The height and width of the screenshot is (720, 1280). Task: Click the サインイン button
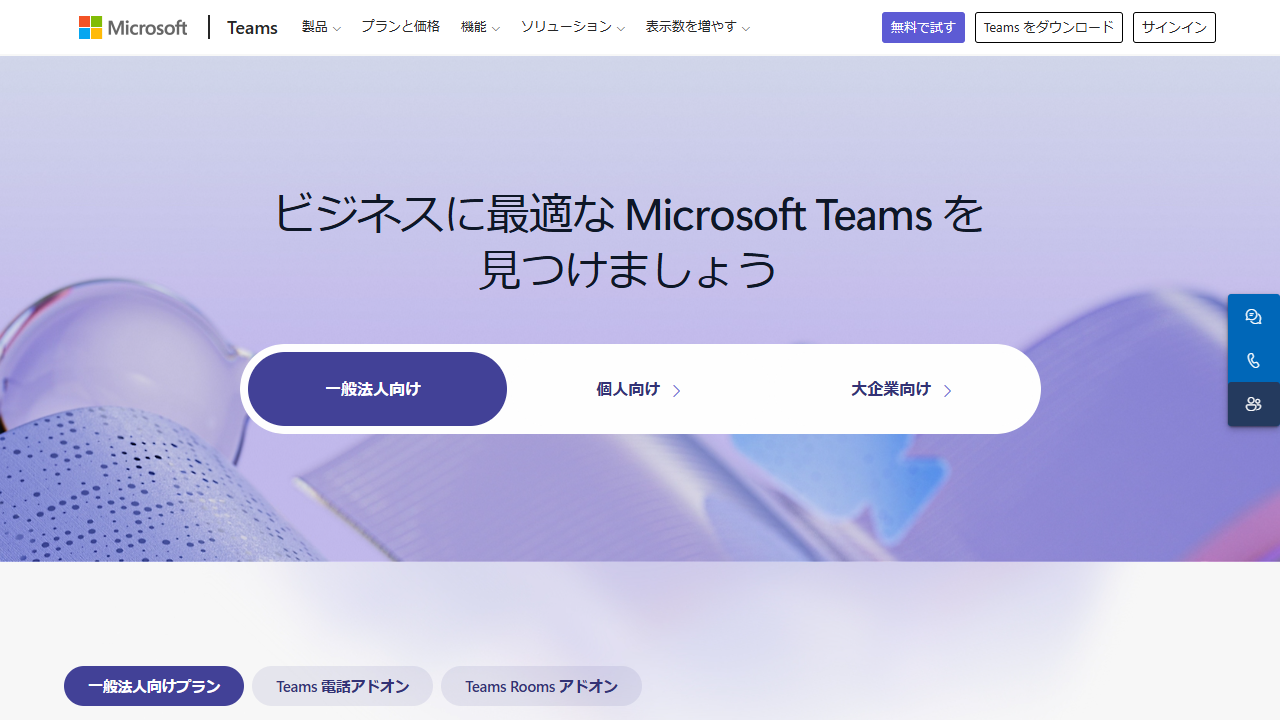(1174, 27)
